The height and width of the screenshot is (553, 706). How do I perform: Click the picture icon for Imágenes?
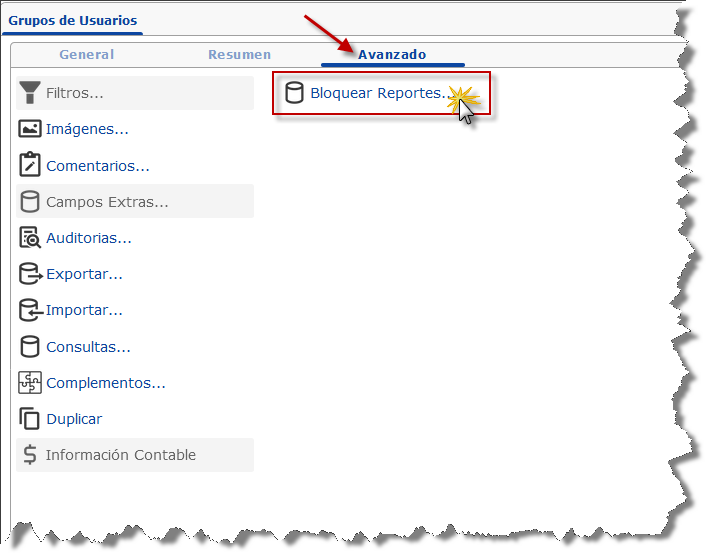(30, 129)
